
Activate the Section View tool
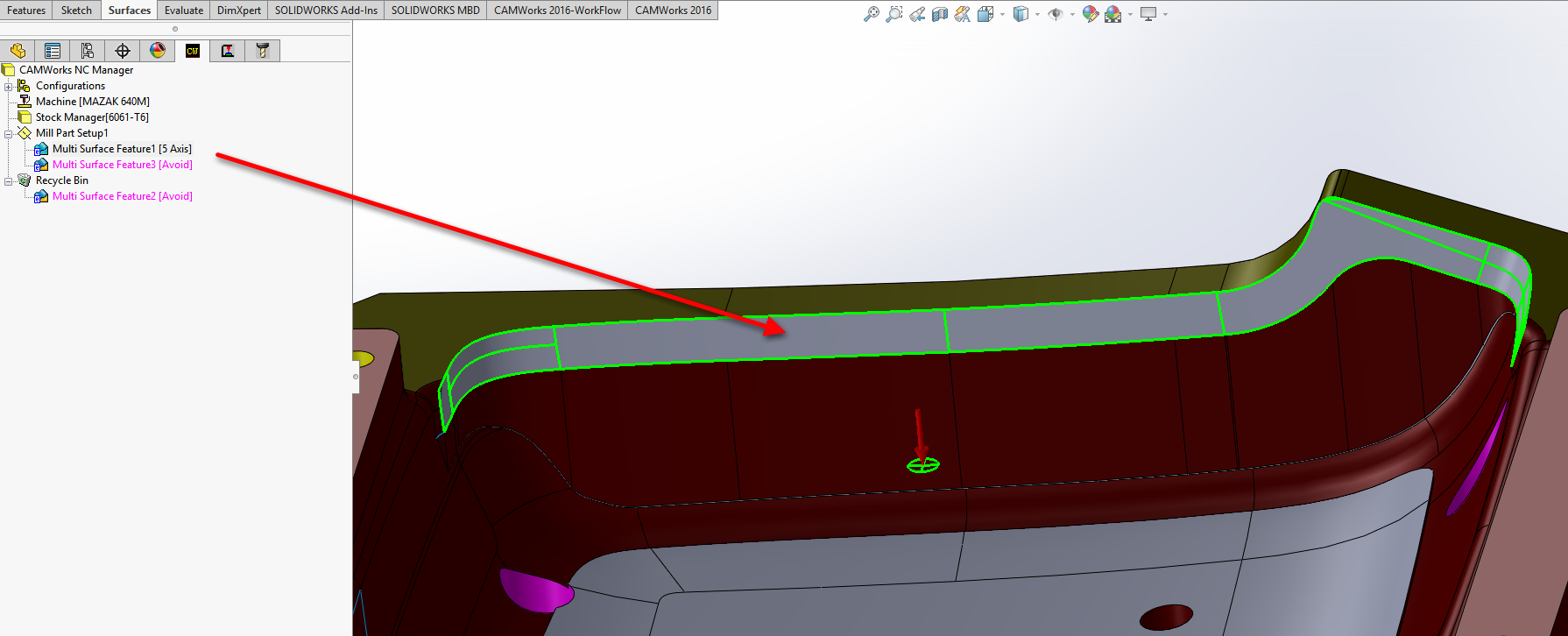click(940, 14)
